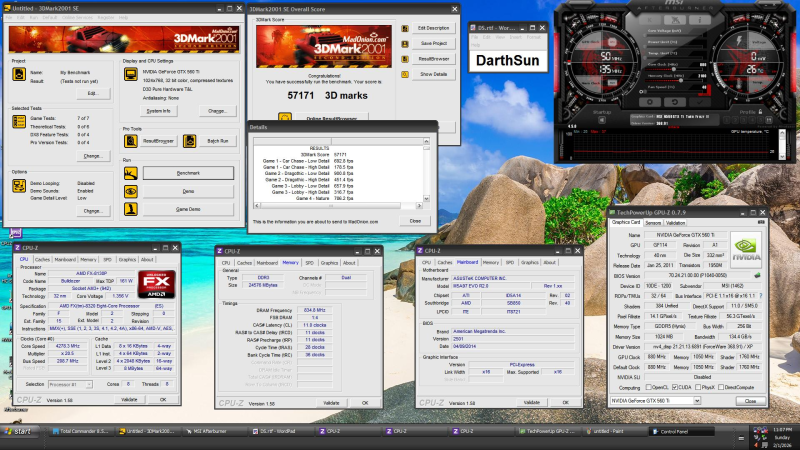Viewport: 800px width, 450px height.
Task: Click the DarthSun text in WordPad
Action: tap(508, 61)
